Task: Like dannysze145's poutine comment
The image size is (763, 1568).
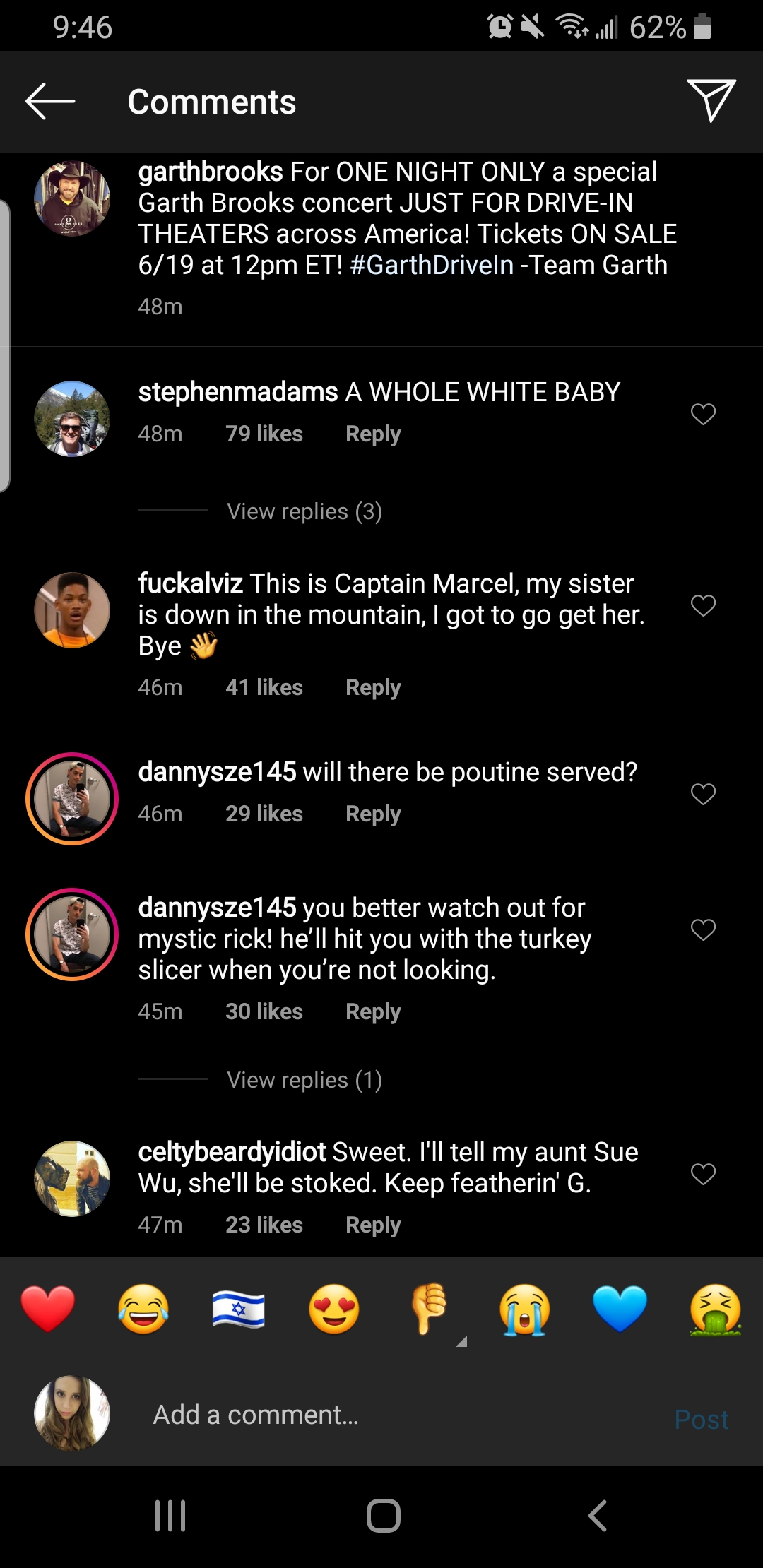Action: click(x=703, y=795)
